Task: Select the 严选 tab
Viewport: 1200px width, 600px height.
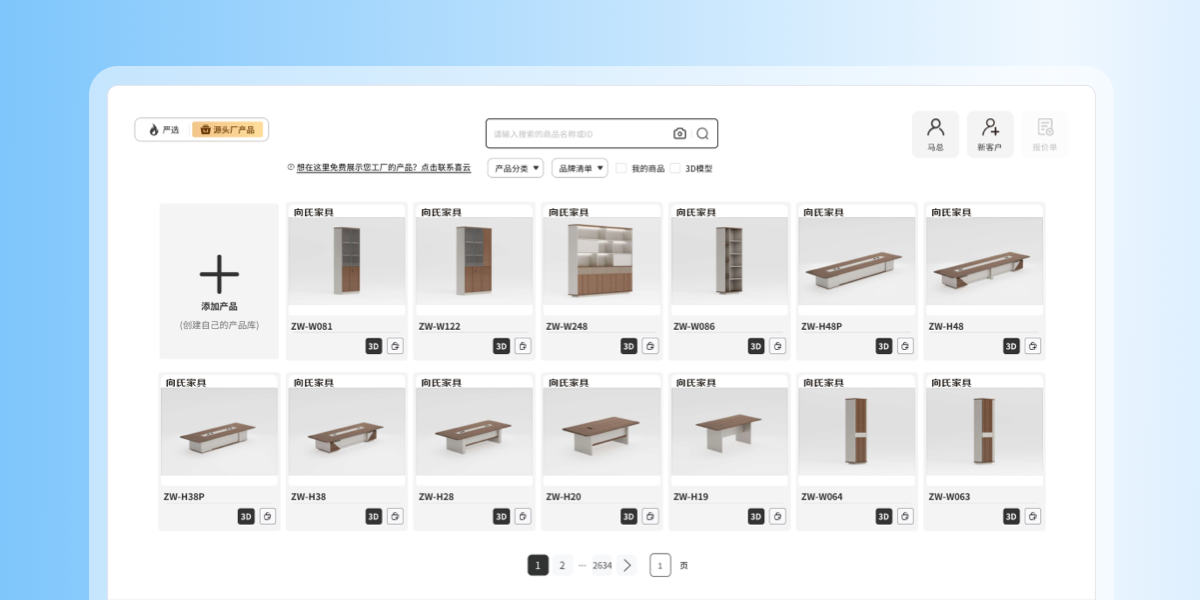Action: point(164,130)
